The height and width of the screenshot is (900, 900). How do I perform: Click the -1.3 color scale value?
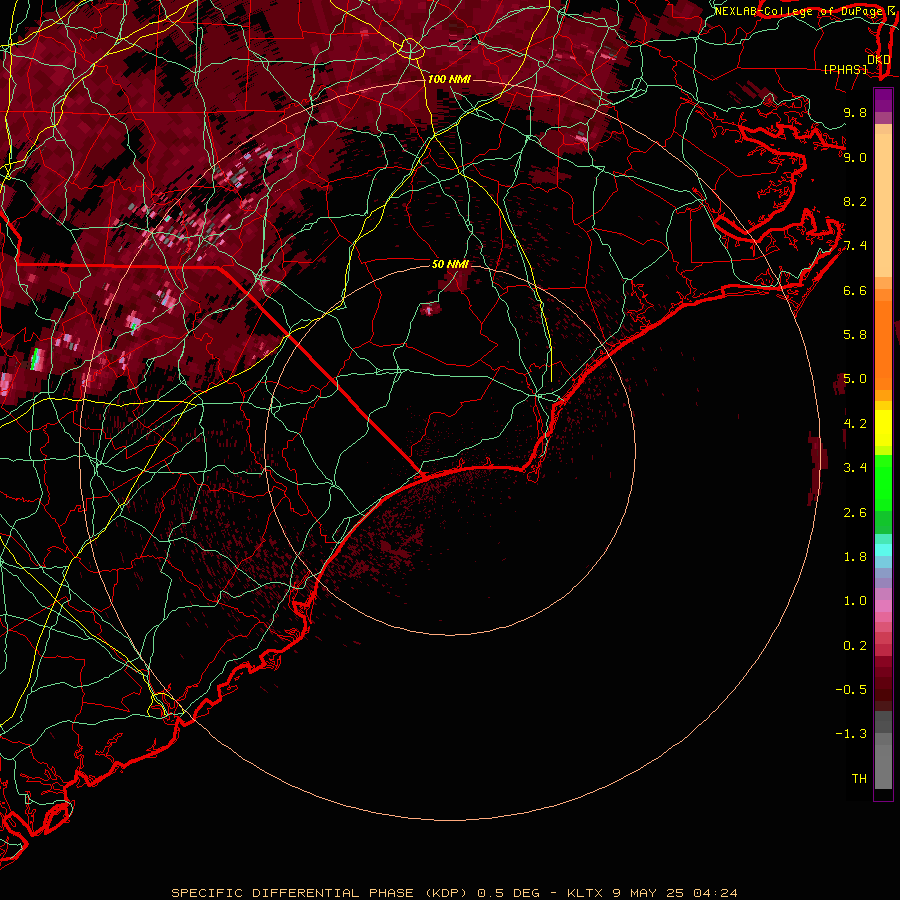851,734
